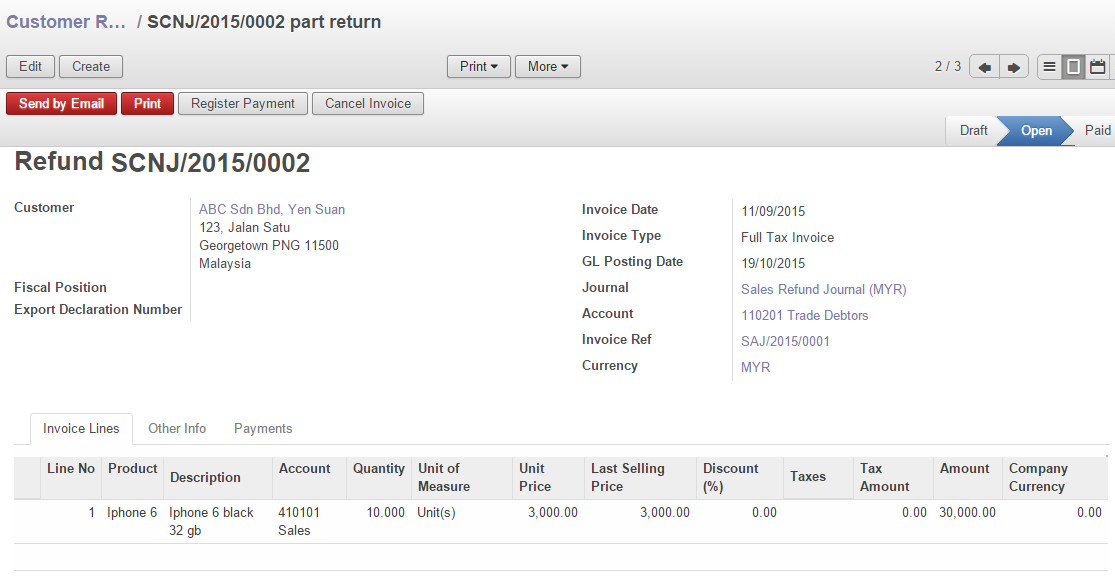The image size is (1115, 576).
Task: Open the Sales Refund Journal link
Action: pyautogui.click(x=823, y=289)
